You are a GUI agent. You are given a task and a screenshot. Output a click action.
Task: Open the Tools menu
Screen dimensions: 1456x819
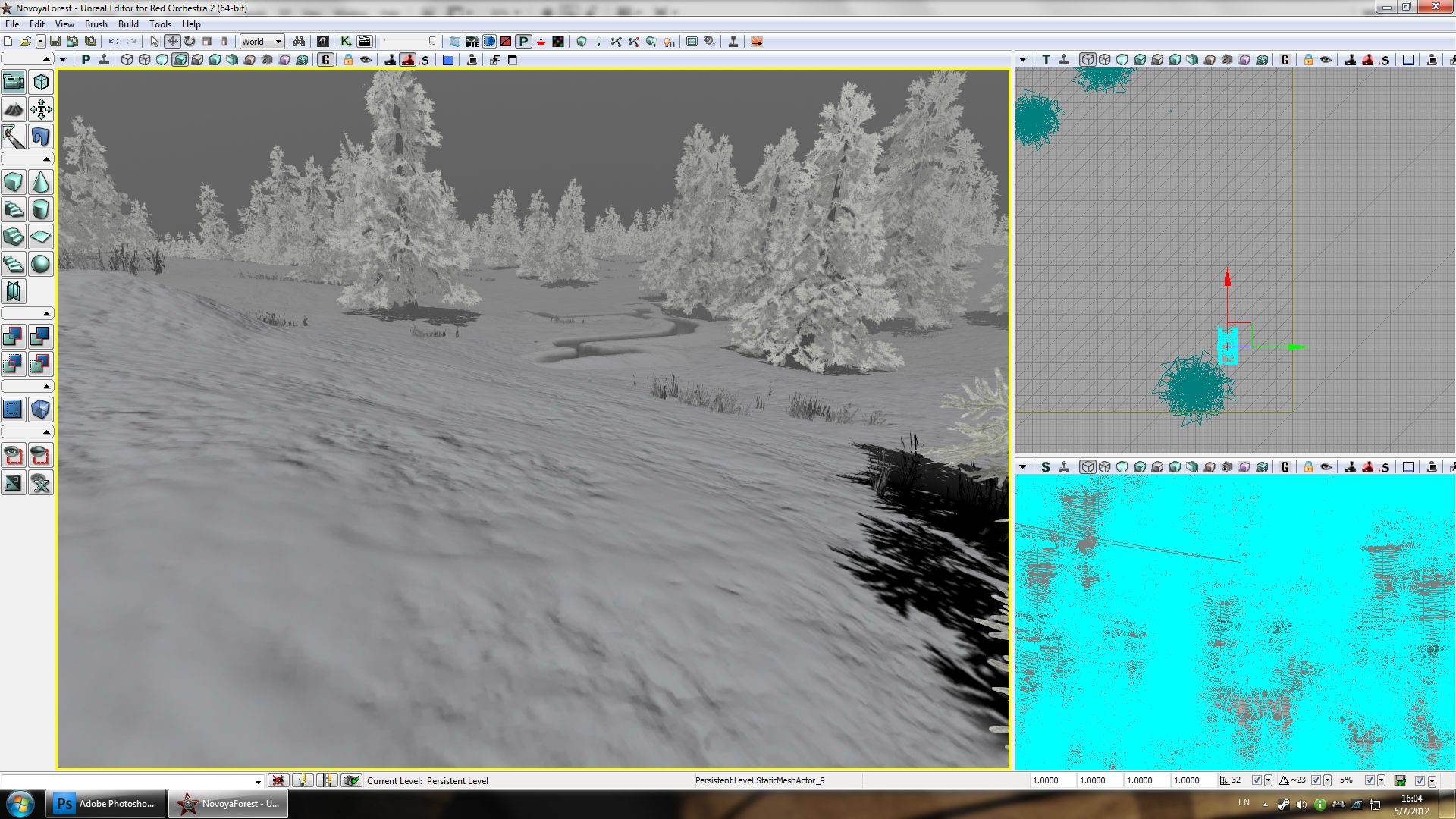coord(160,24)
